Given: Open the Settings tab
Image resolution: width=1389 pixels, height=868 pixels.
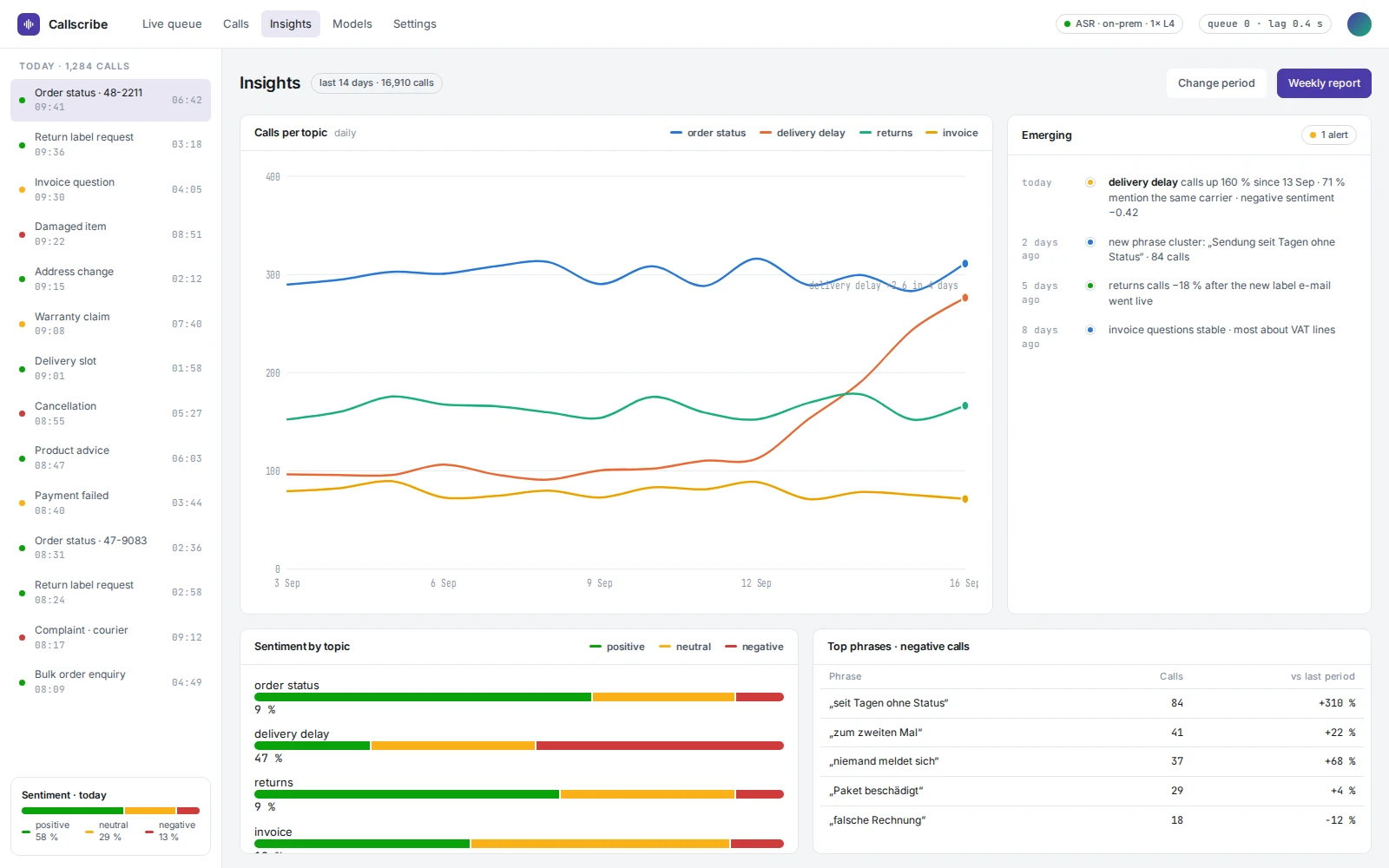Looking at the screenshot, I should coord(415,24).
